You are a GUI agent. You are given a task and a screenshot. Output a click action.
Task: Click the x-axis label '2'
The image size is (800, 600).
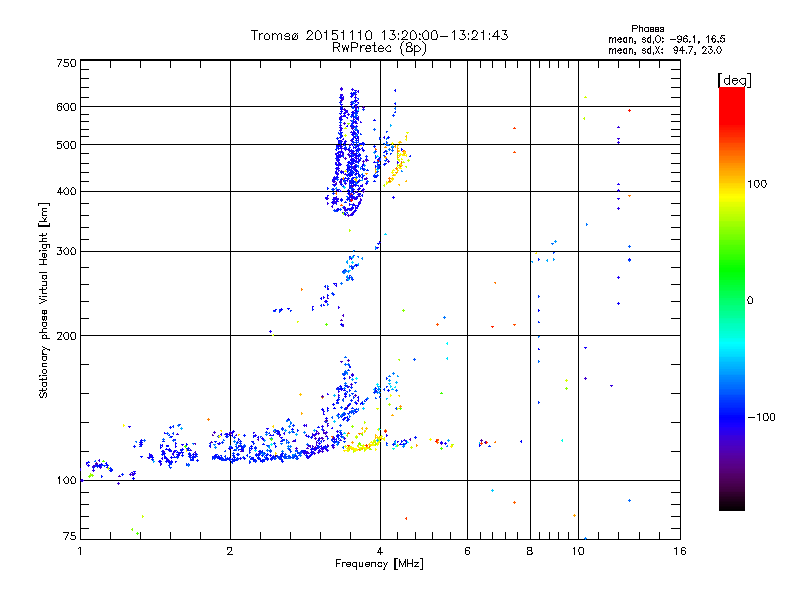tap(230, 551)
